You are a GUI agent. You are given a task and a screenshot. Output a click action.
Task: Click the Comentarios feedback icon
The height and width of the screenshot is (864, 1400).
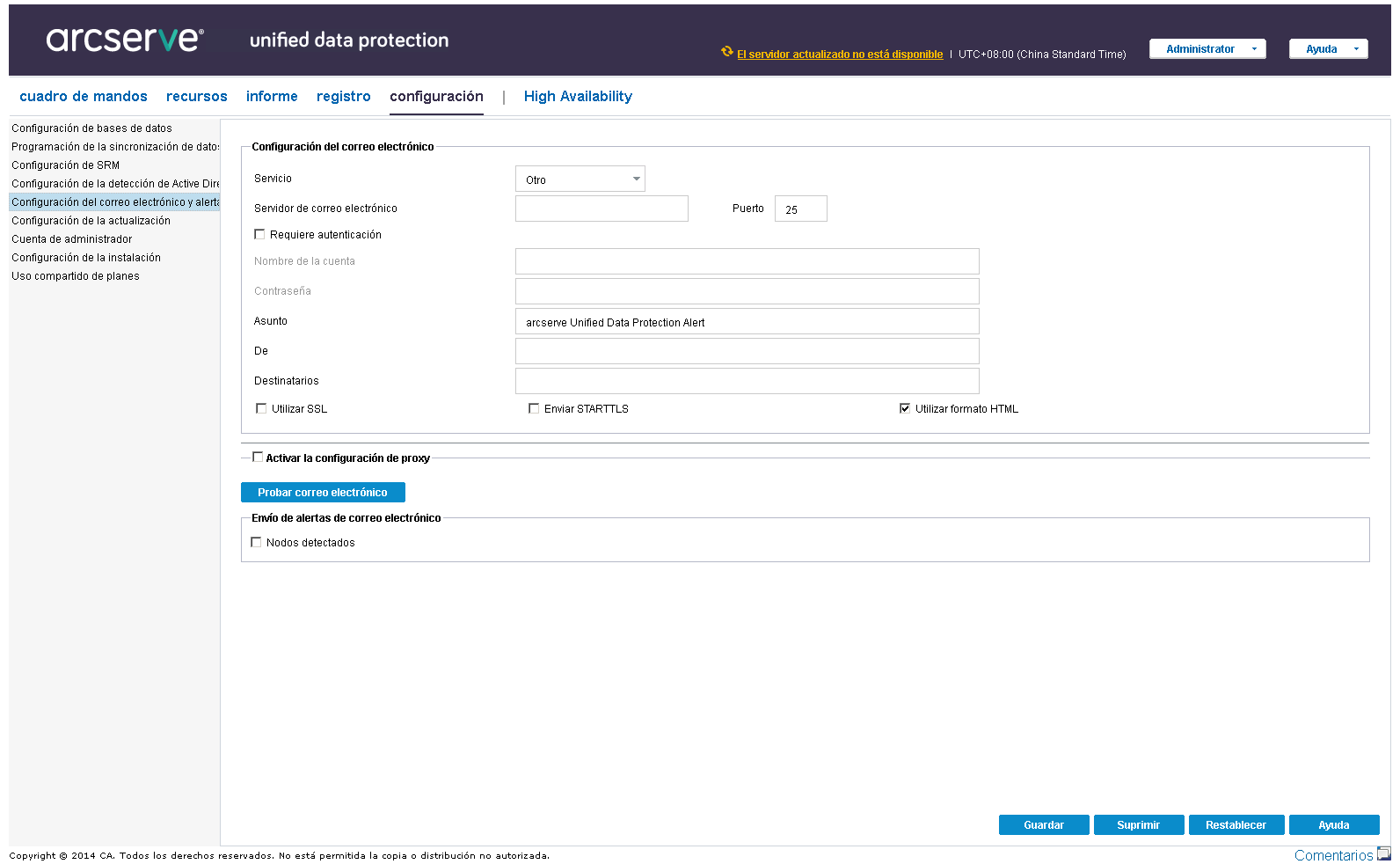[x=1383, y=853]
